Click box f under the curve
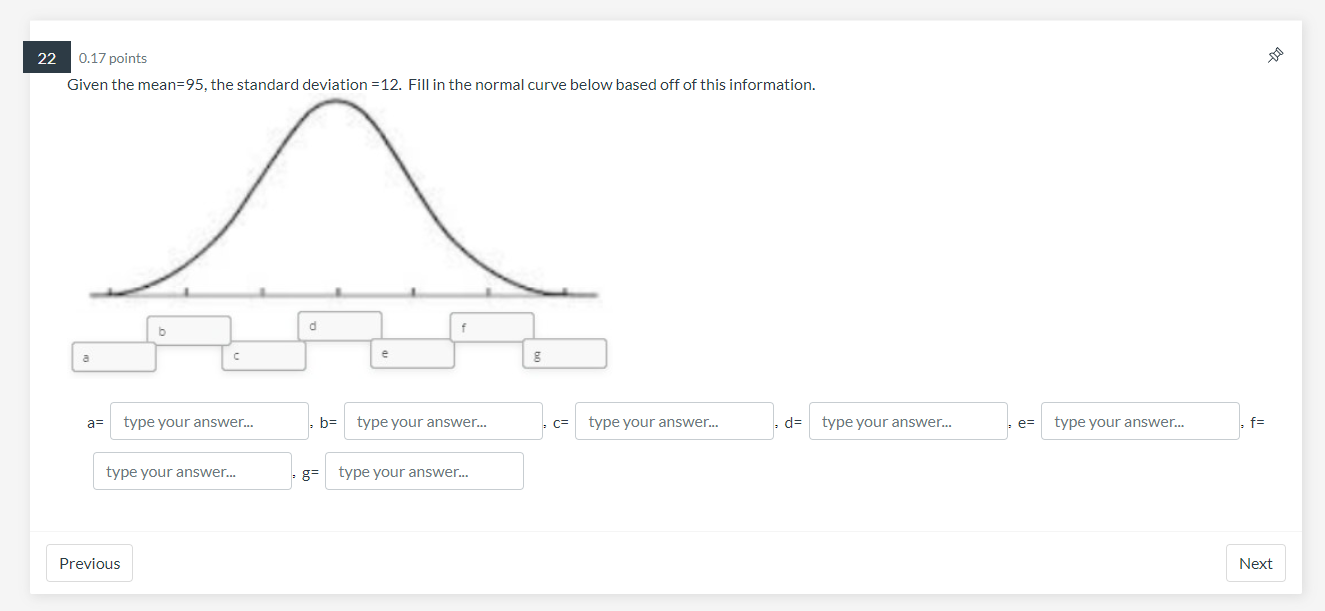 492,327
